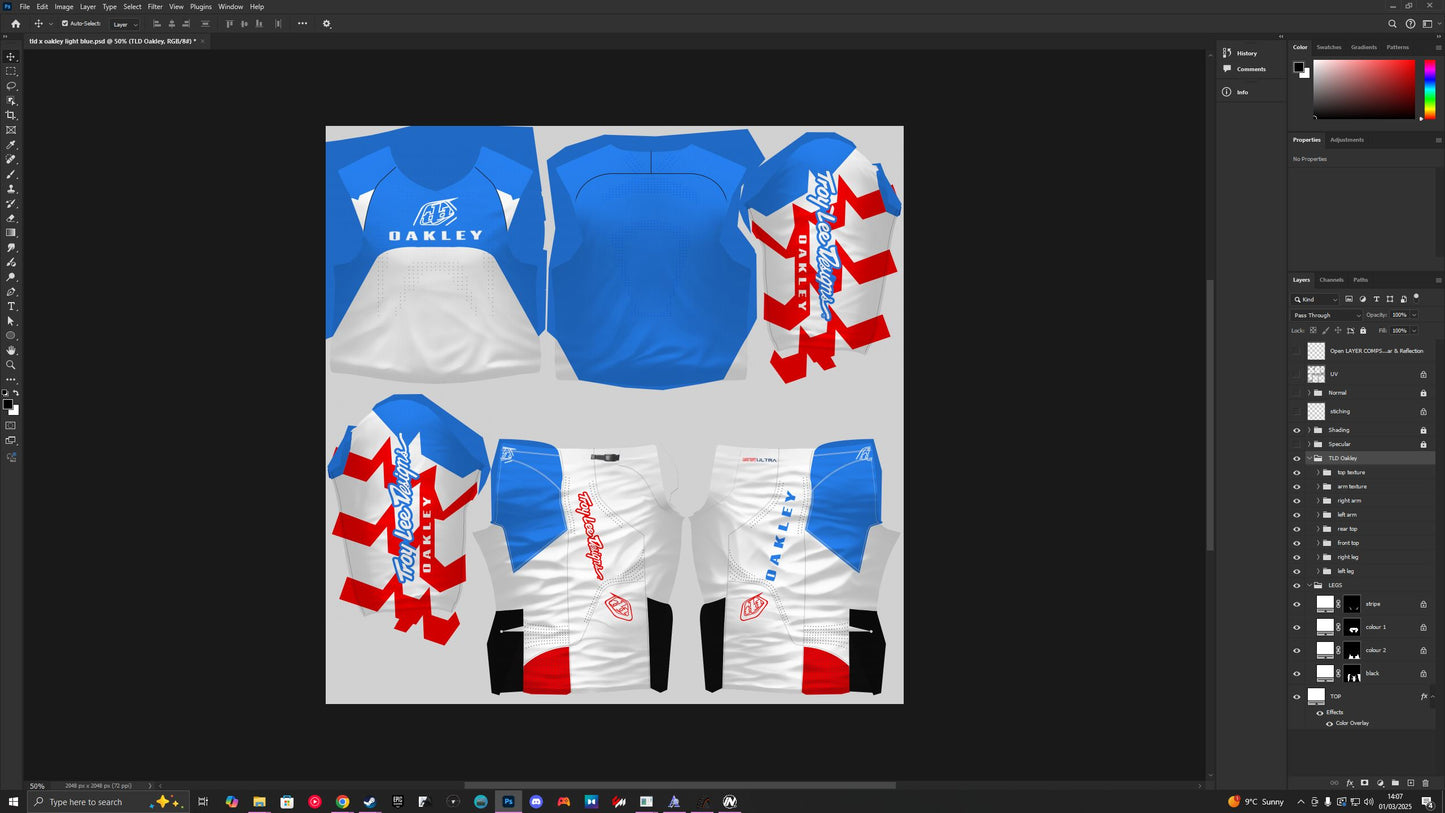
Task: Switch to the Channels tab
Action: tap(1332, 280)
